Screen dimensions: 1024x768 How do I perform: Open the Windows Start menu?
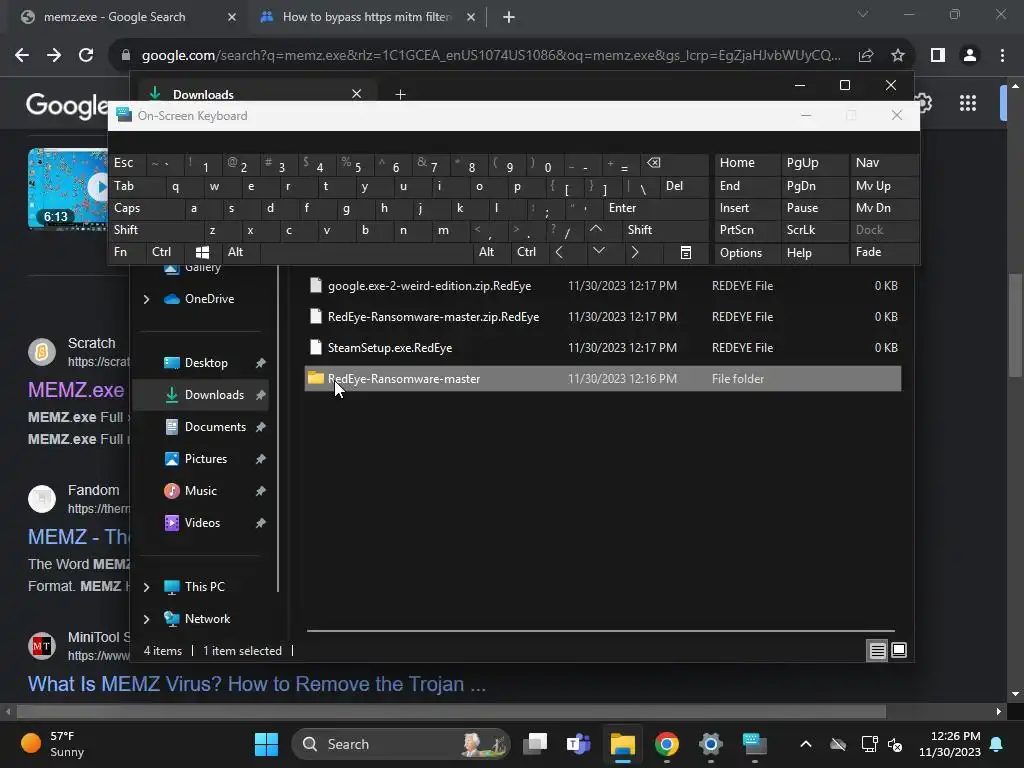pyautogui.click(x=266, y=744)
